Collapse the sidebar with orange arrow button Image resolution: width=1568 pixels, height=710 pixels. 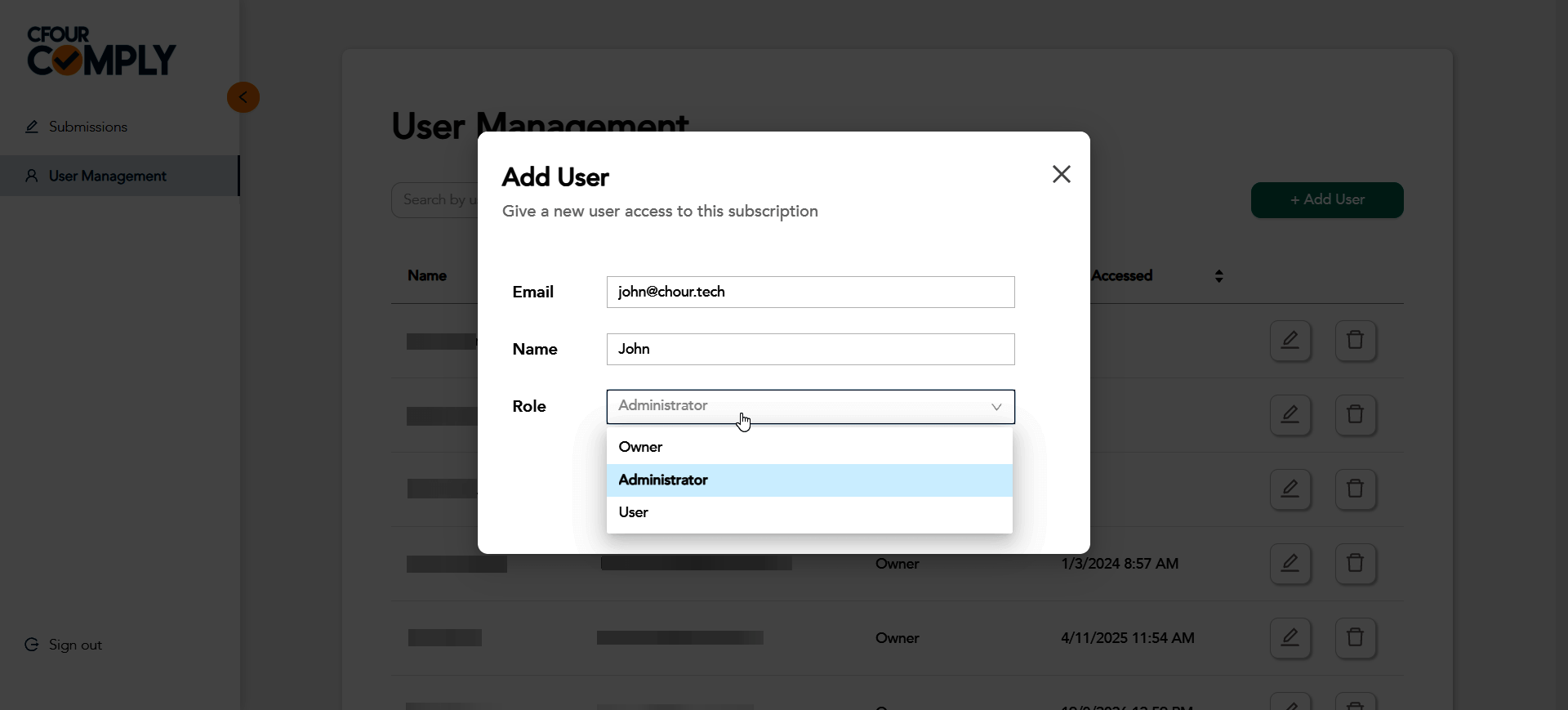(243, 97)
